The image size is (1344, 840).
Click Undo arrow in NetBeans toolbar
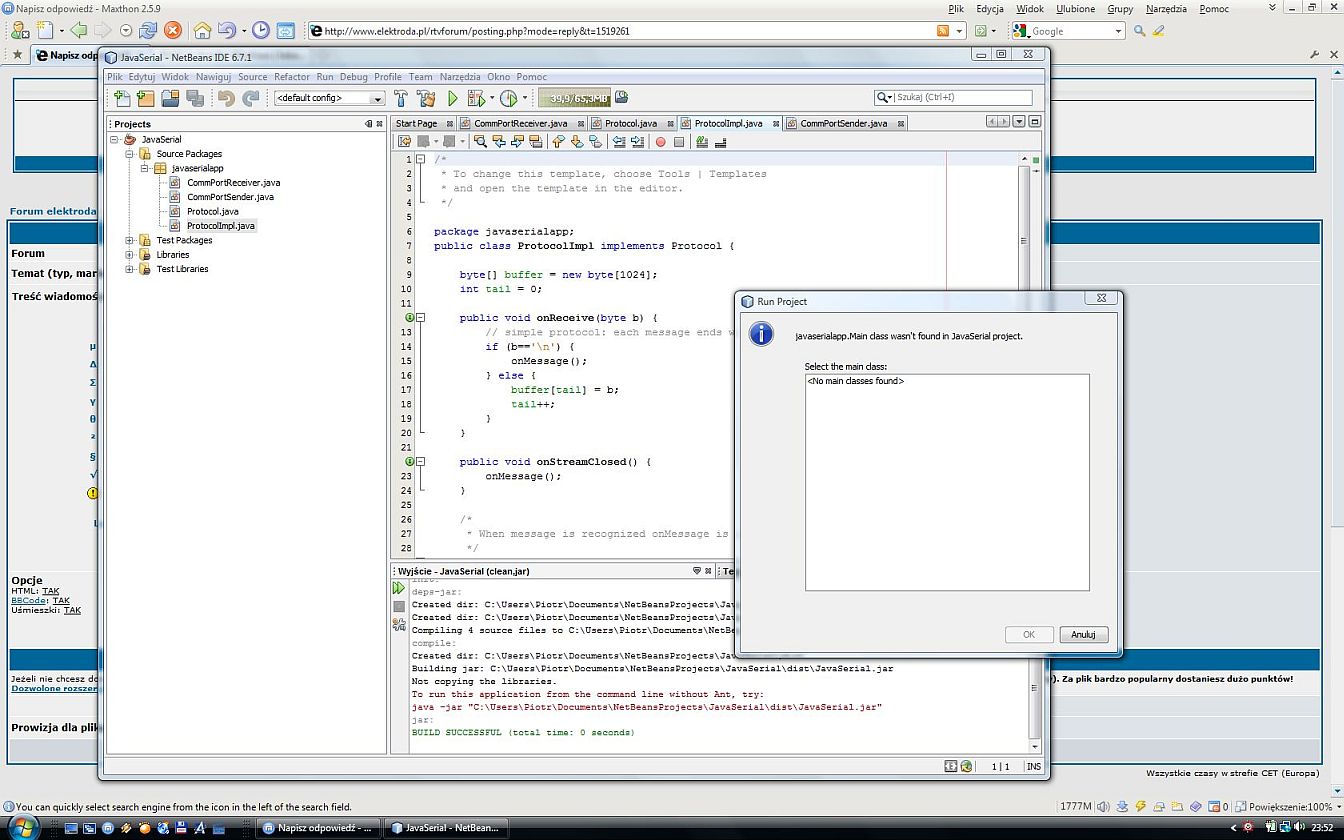click(226, 98)
